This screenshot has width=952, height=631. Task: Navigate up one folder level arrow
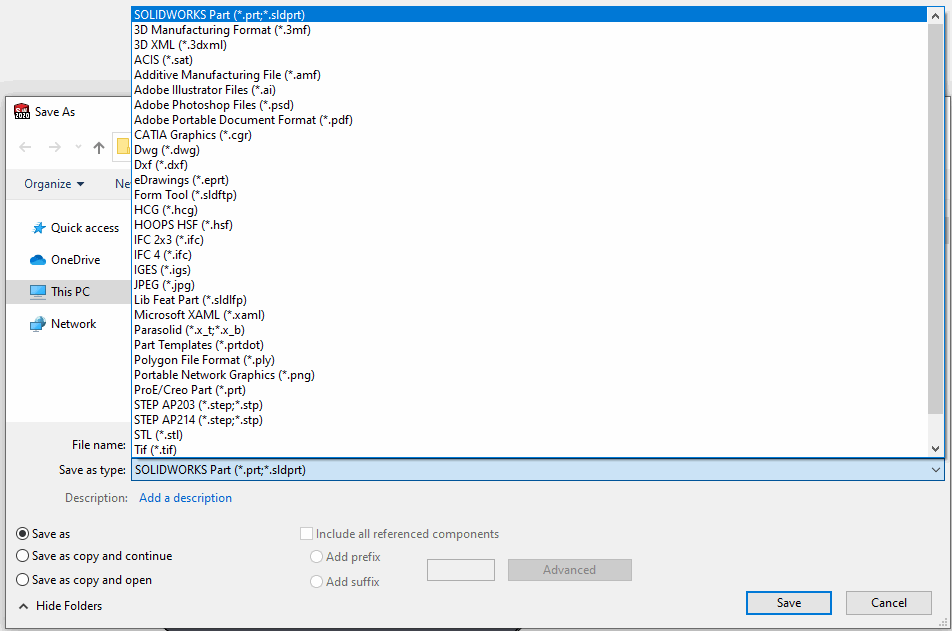tap(99, 147)
